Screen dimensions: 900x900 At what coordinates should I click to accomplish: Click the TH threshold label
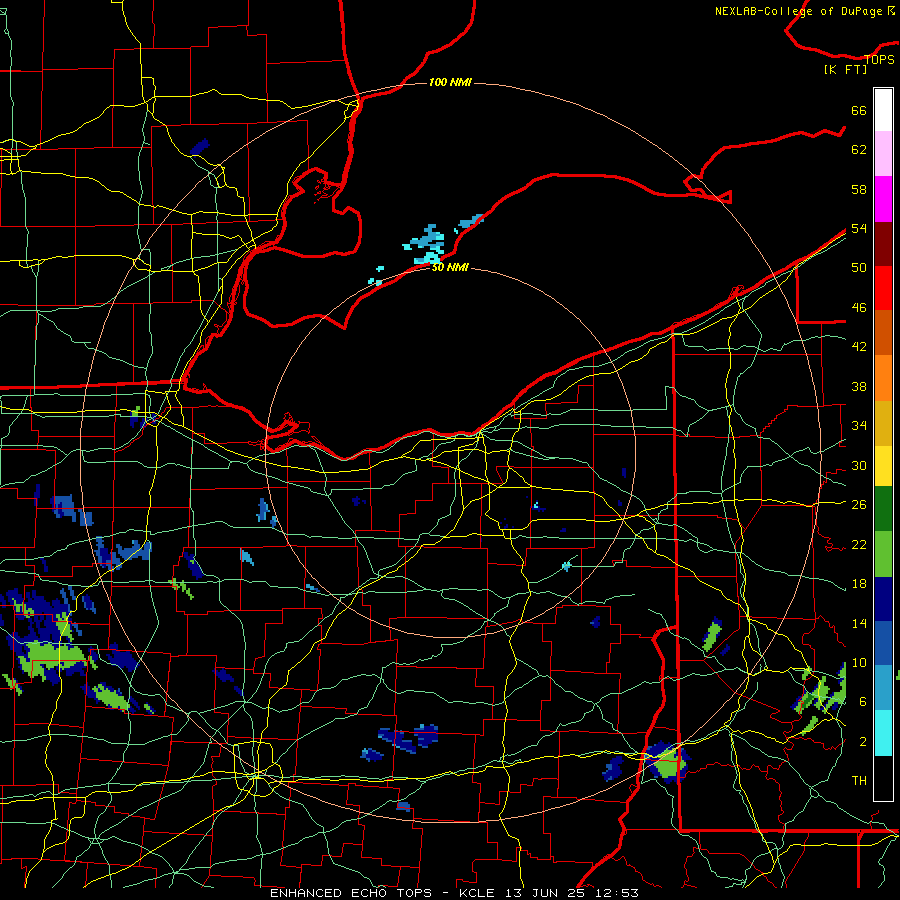click(859, 781)
